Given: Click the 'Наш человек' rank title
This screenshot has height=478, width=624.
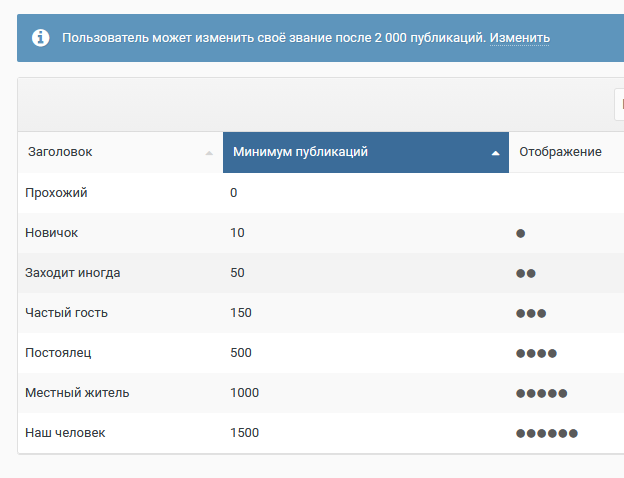Looking at the screenshot, I should (65, 432).
